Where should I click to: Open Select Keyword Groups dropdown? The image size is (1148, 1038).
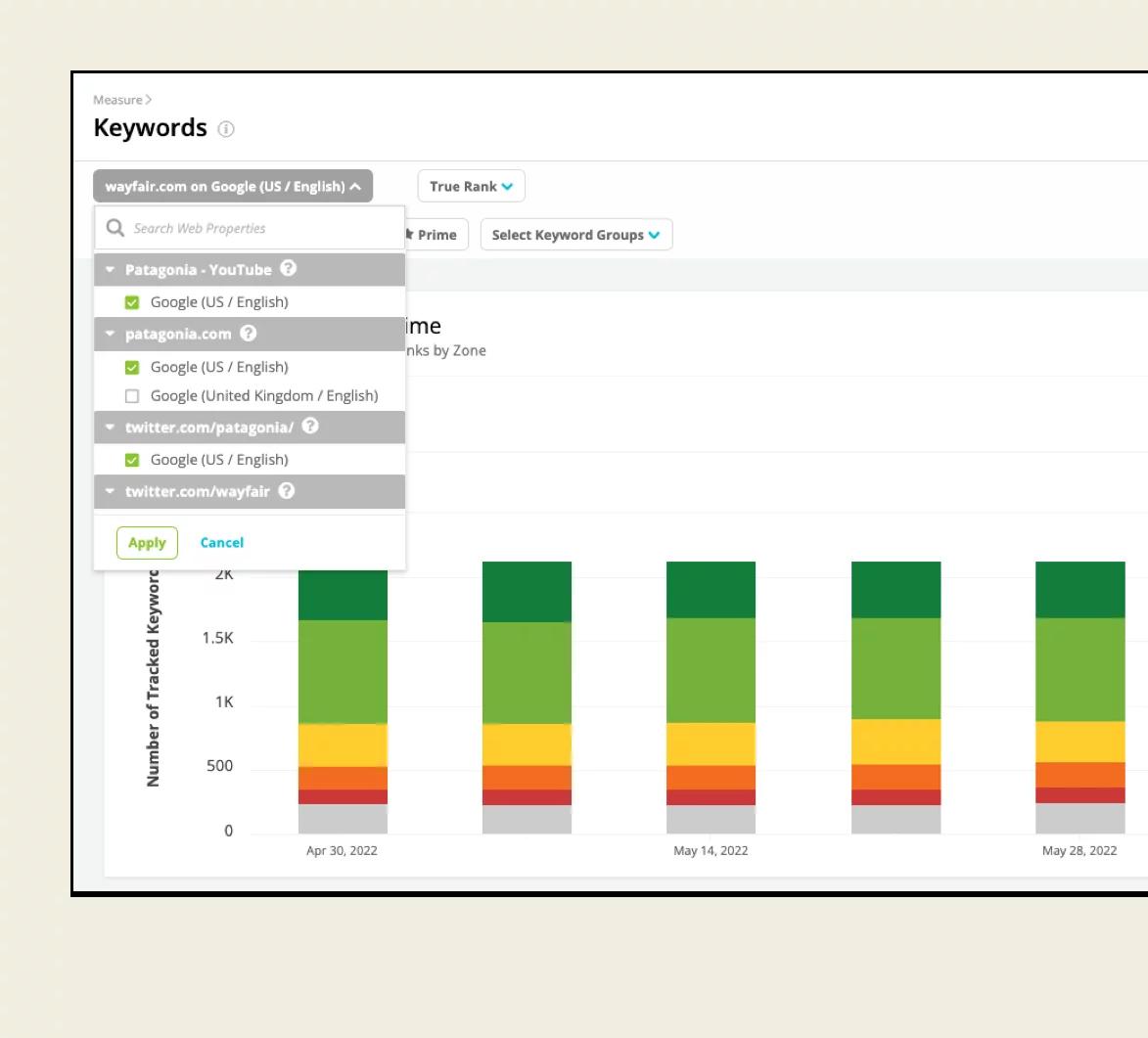tap(576, 234)
